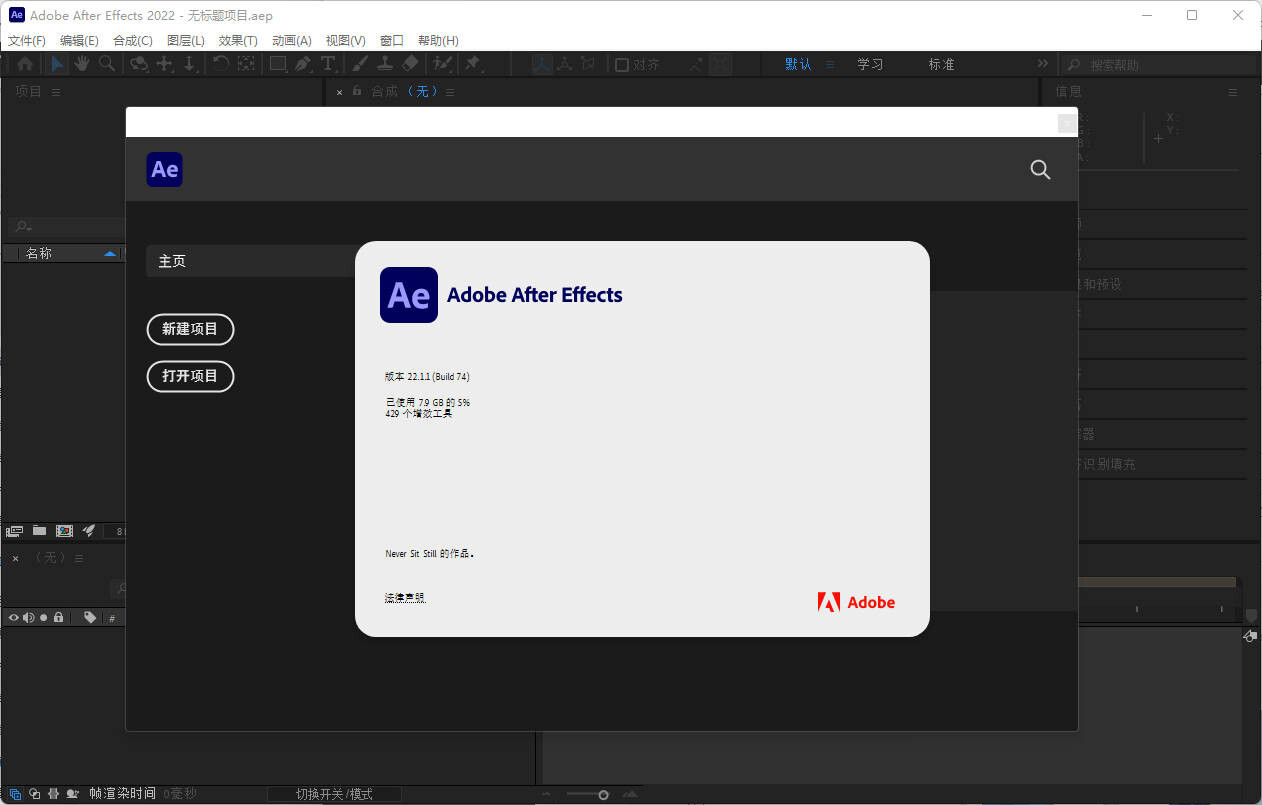This screenshot has height=805, width=1262.
Task: Select the Orbit camera tool
Action: click(139, 64)
